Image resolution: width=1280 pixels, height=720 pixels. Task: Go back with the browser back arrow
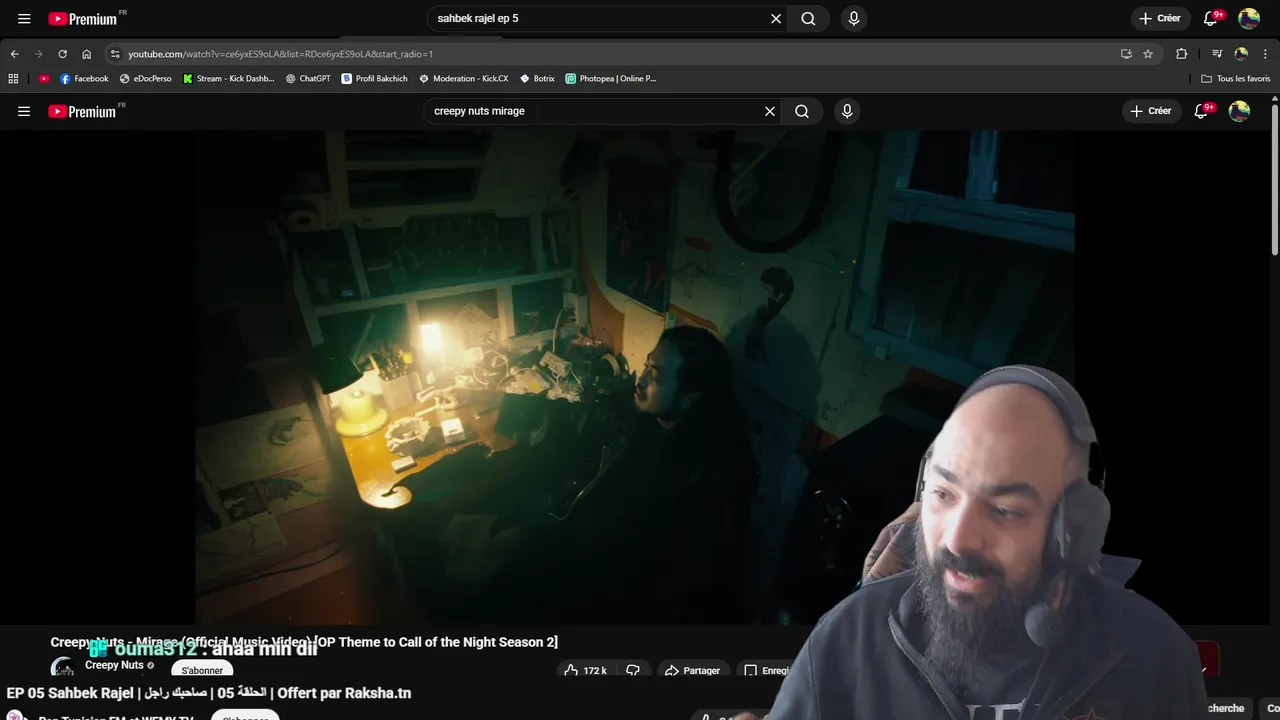(x=14, y=54)
